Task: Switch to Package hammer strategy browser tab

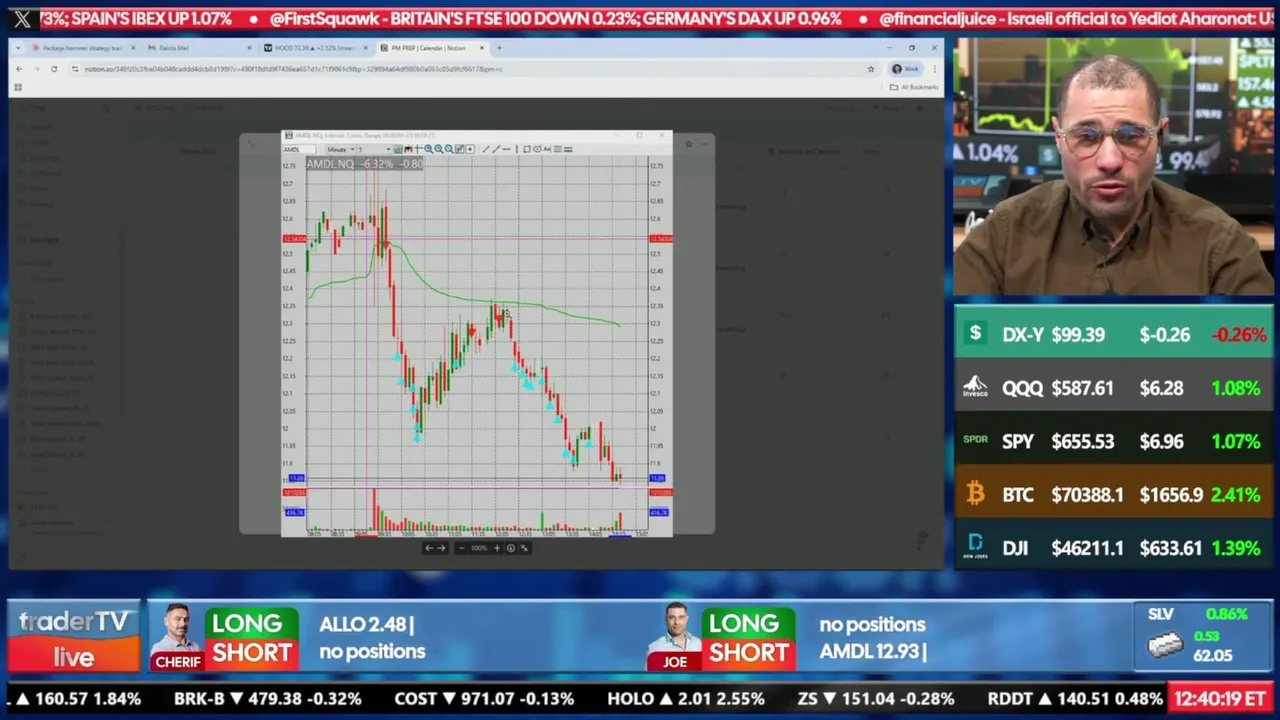Action: pyautogui.click(x=82, y=47)
